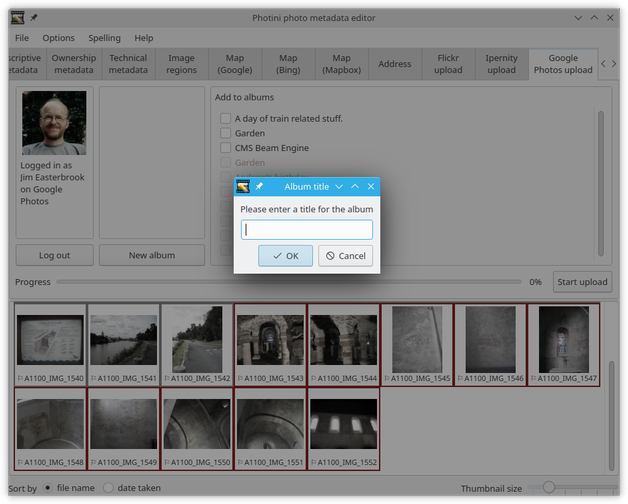Screen dimensions: 628x504
Task: Click the 'Add to albums' heading
Action: [x=244, y=97]
